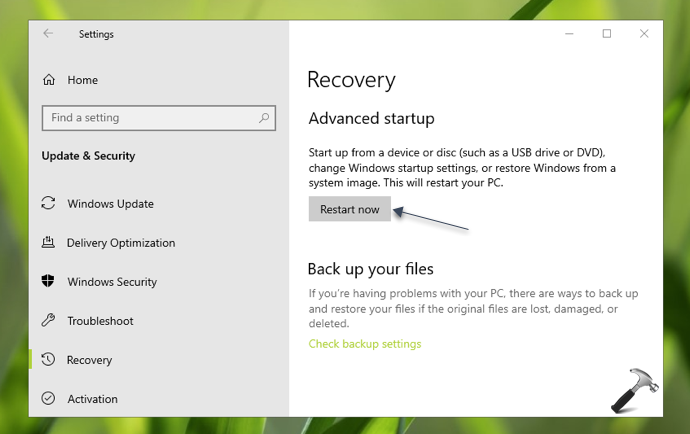Click the back arrow in Settings
Image resolution: width=690 pixels, height=434 pixels.
(48, 33)
